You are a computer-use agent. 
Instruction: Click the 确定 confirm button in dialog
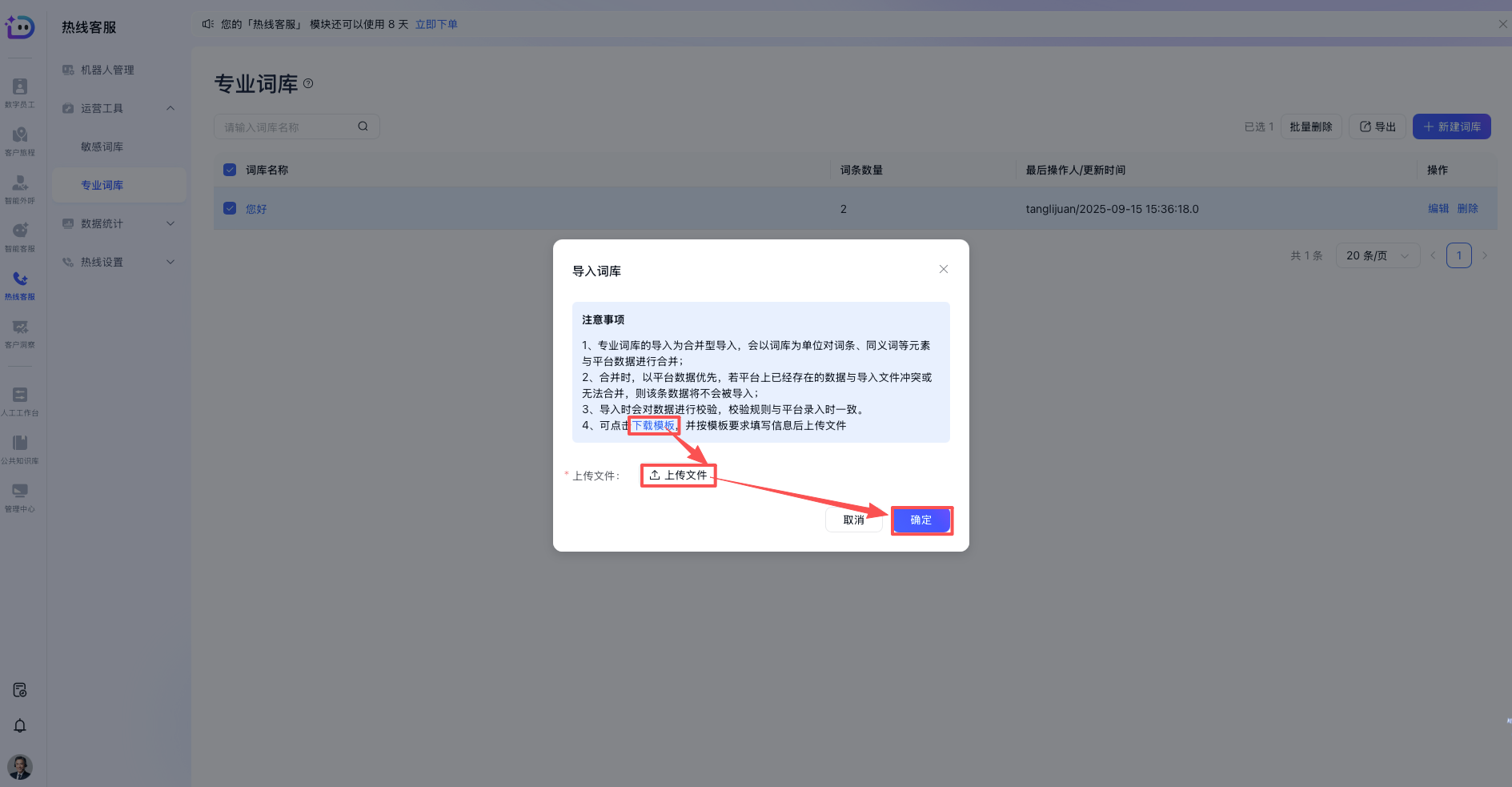(920, 520)
